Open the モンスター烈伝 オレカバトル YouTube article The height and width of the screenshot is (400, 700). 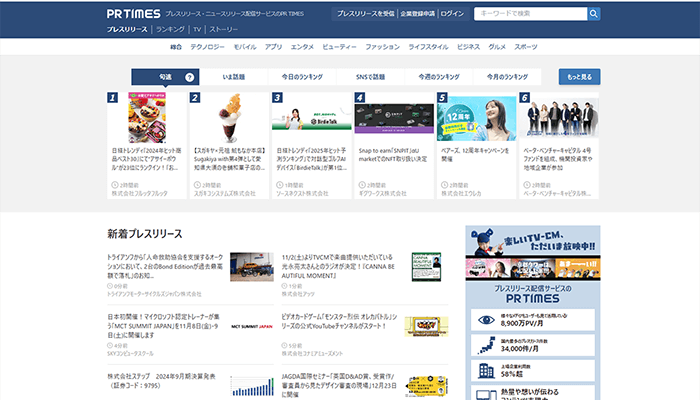(339, 321)
